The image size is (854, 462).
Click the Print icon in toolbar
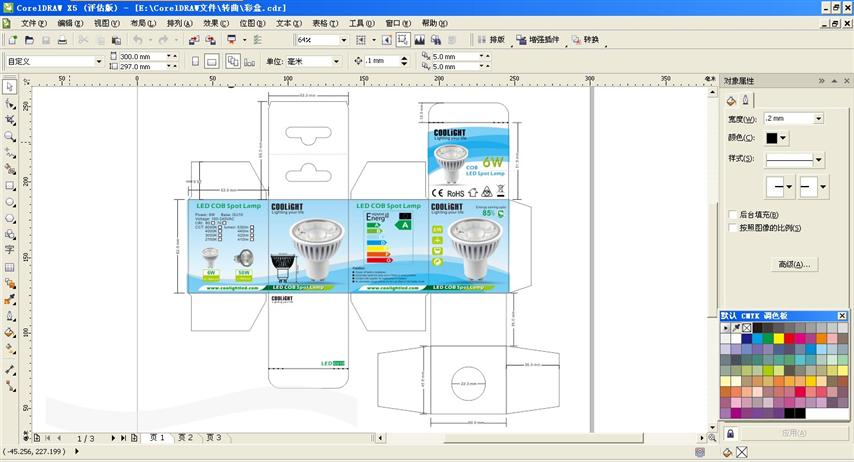(x=63, y=40)
